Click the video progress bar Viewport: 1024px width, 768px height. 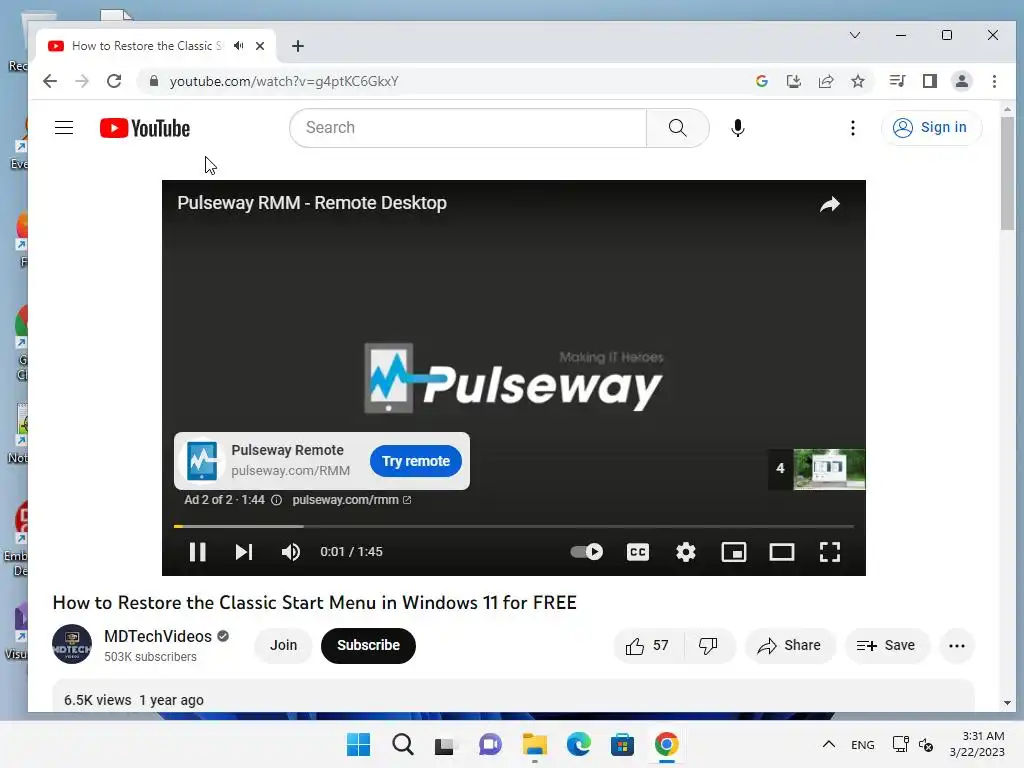pos(513,526)
